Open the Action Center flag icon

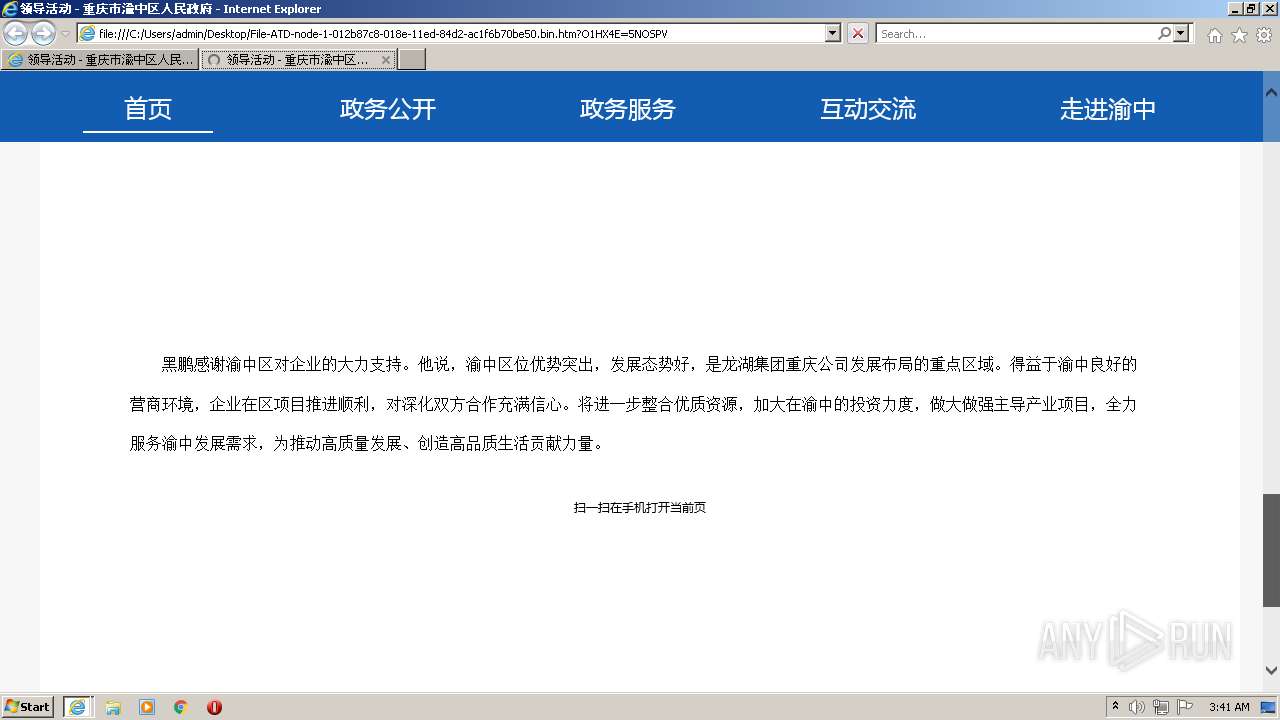coord(1185,707)
